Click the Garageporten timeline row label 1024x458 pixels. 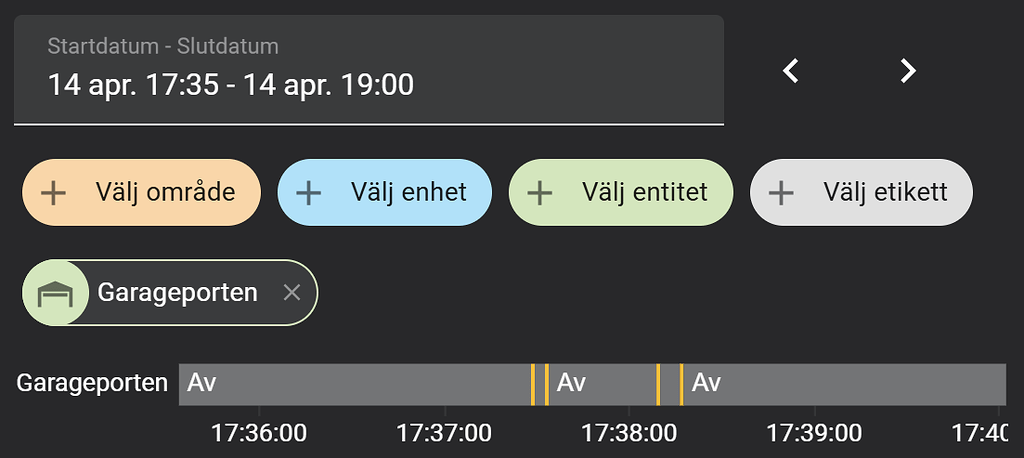click(x=92, y=384)
